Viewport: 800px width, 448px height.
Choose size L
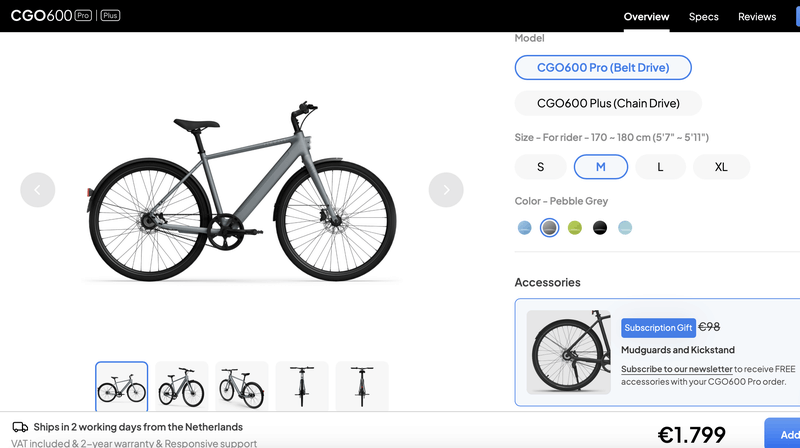pos(660,167)
